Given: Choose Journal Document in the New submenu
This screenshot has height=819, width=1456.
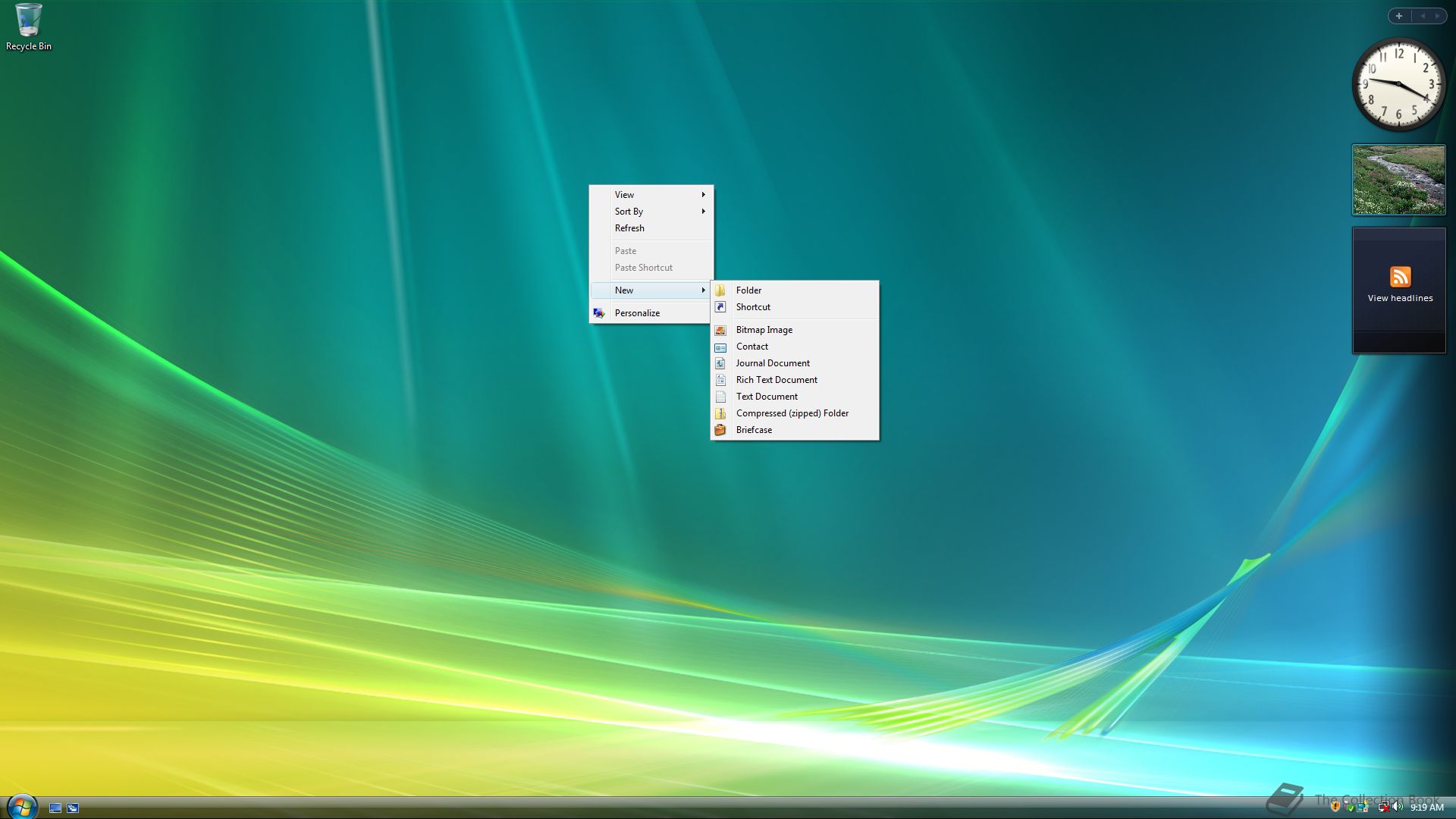Looking at the screenshot, I should [795, 363].
